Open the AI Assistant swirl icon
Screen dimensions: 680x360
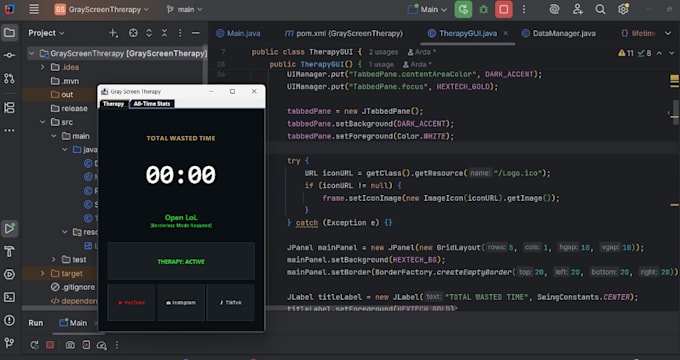tap(554, 9)
